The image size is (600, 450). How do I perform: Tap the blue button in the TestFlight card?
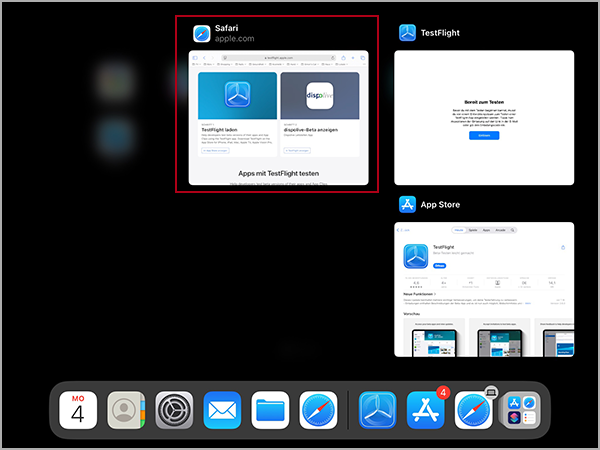[484, 135]
